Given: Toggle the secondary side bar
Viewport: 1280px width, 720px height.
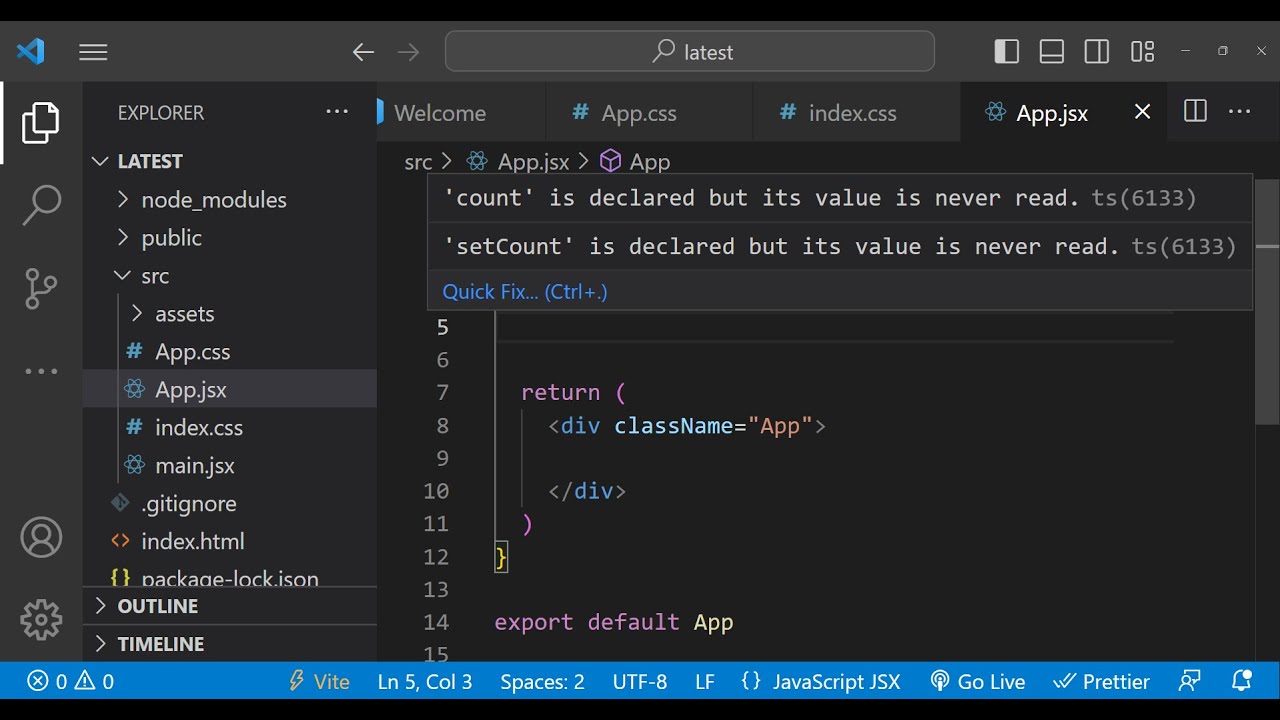Looking at the screenshot, I should (1097, 52).
